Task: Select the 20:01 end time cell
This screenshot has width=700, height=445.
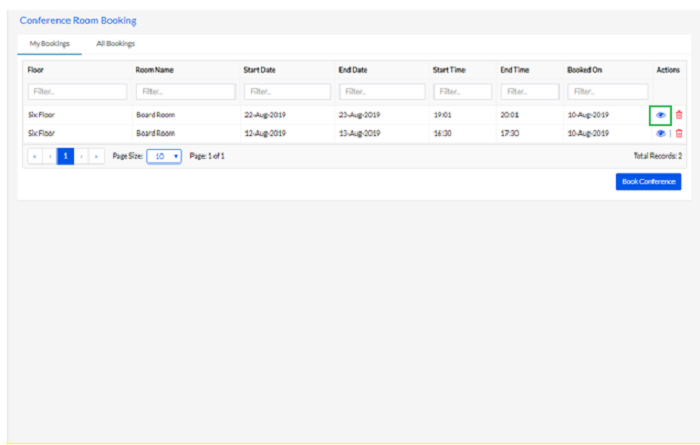Action: pos(510,115)
